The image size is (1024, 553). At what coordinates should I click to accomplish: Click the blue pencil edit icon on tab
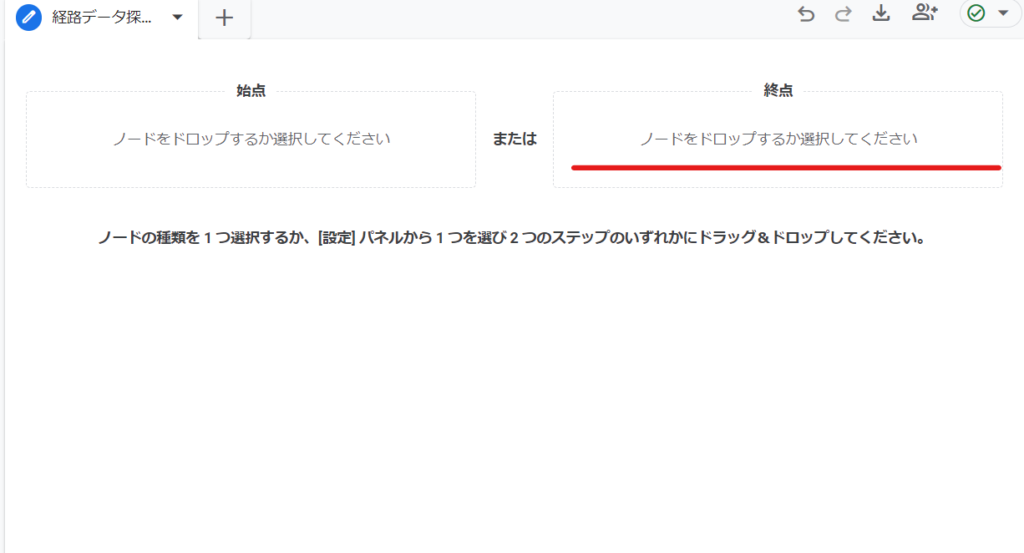click(x=29, y=18)
